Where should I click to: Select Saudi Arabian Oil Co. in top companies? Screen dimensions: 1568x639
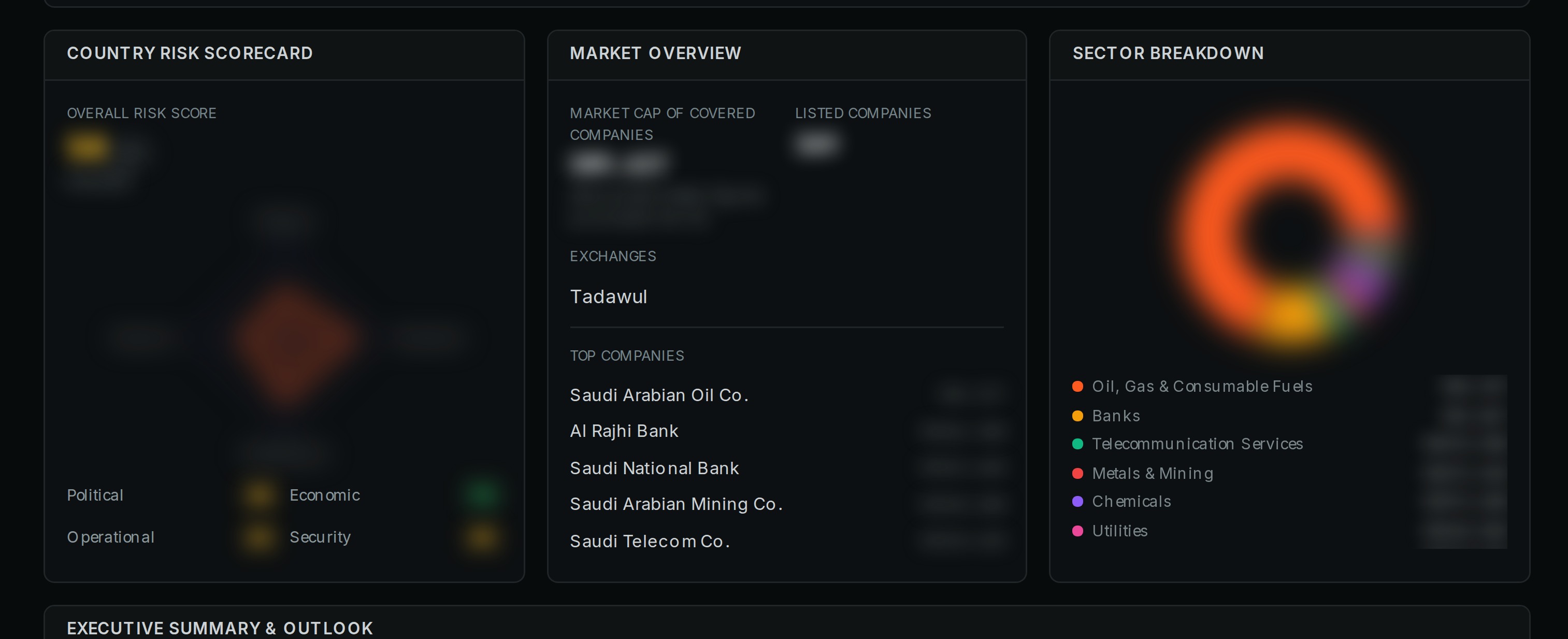(786, 395)
